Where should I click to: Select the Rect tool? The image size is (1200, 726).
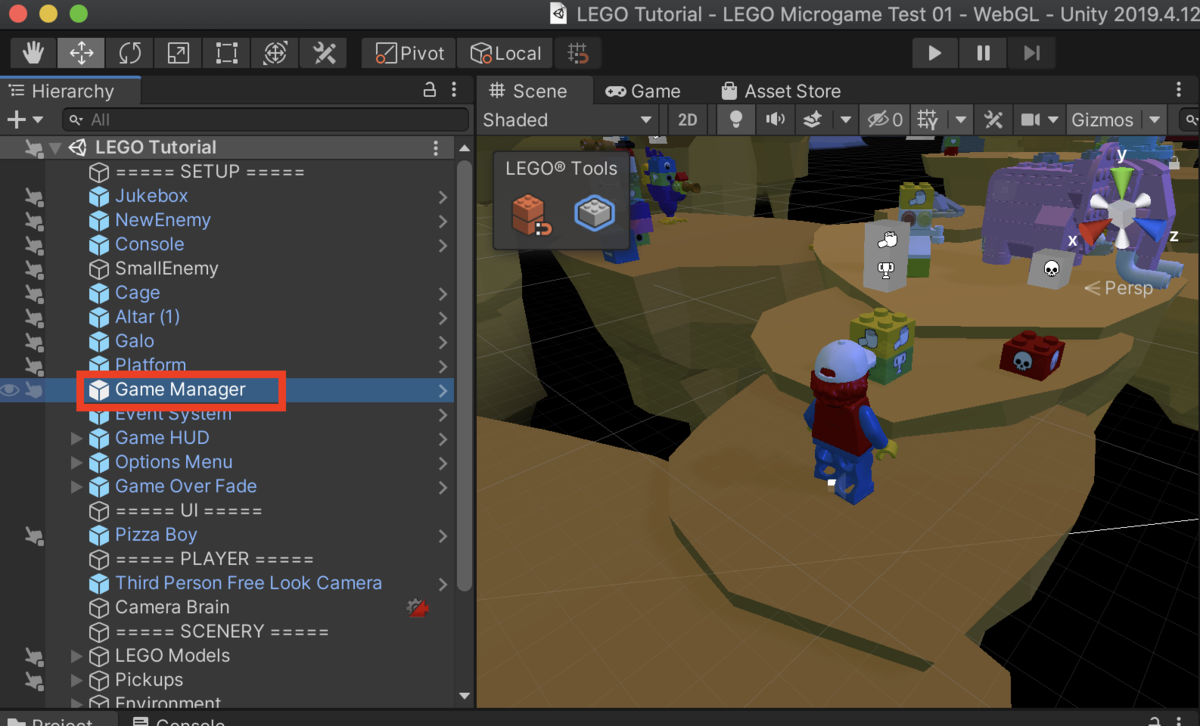(227, 53)
